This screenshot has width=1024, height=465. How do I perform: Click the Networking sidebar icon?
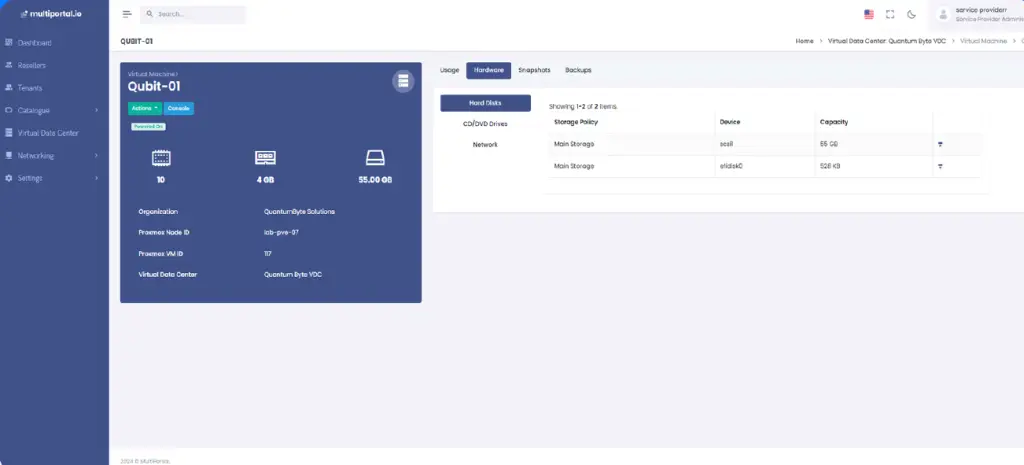[x=9, y=155]
